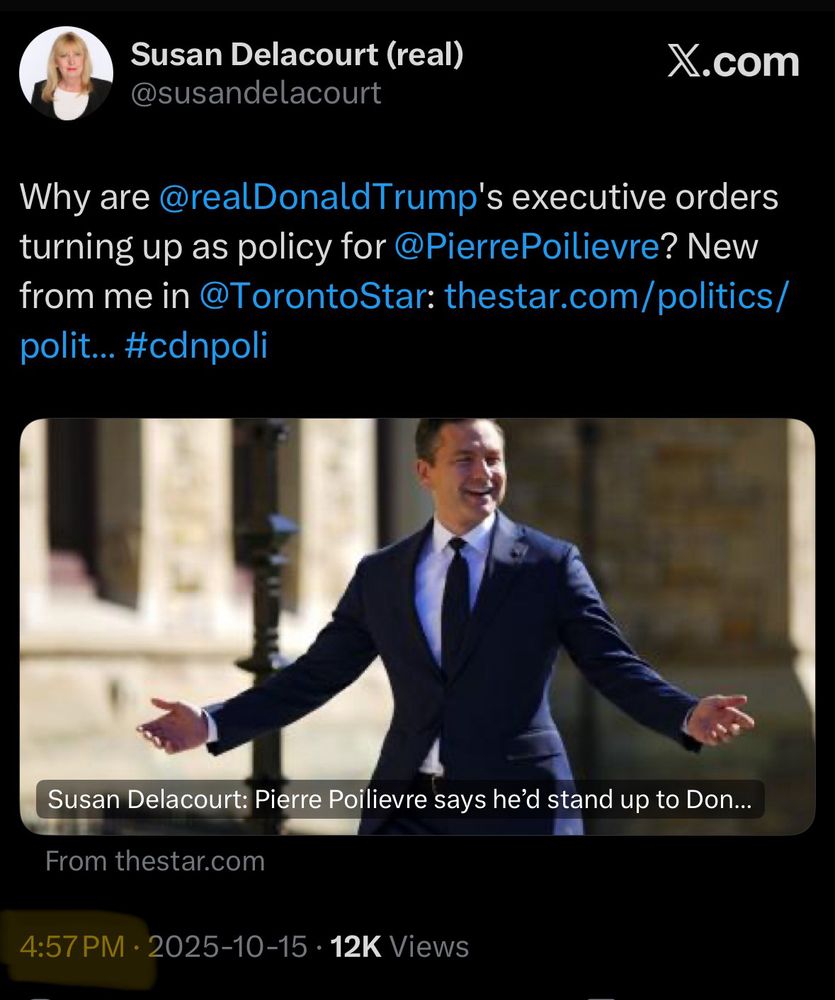The width and height of the screenshot is (835, 1000).
Task: Open the @realDonaldTrump mention
Action: click(316, 197)
